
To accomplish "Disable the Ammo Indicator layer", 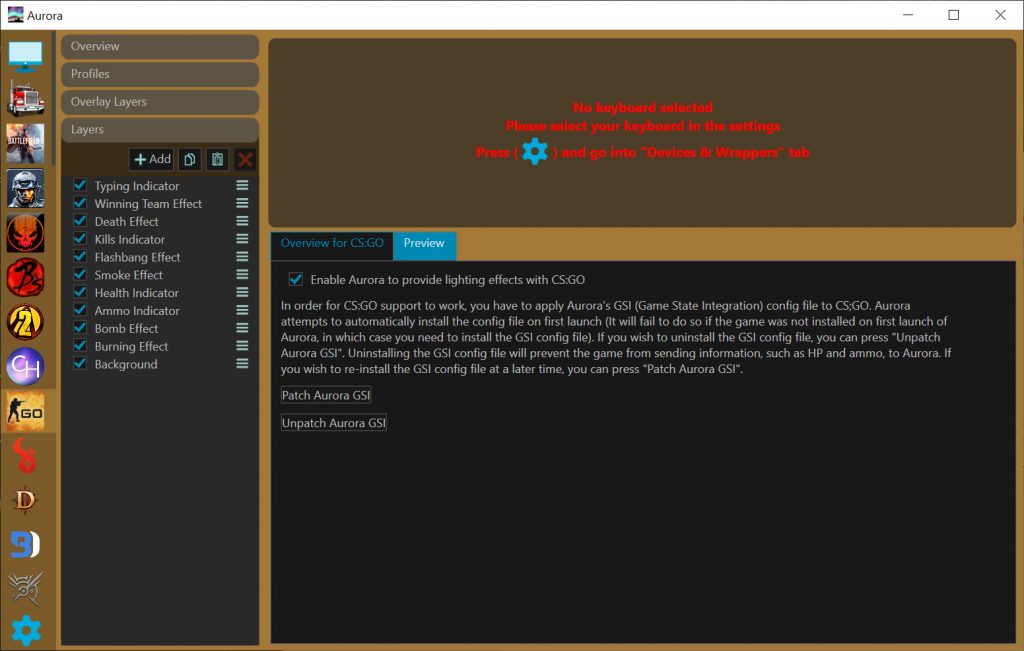I will [80, 310].
